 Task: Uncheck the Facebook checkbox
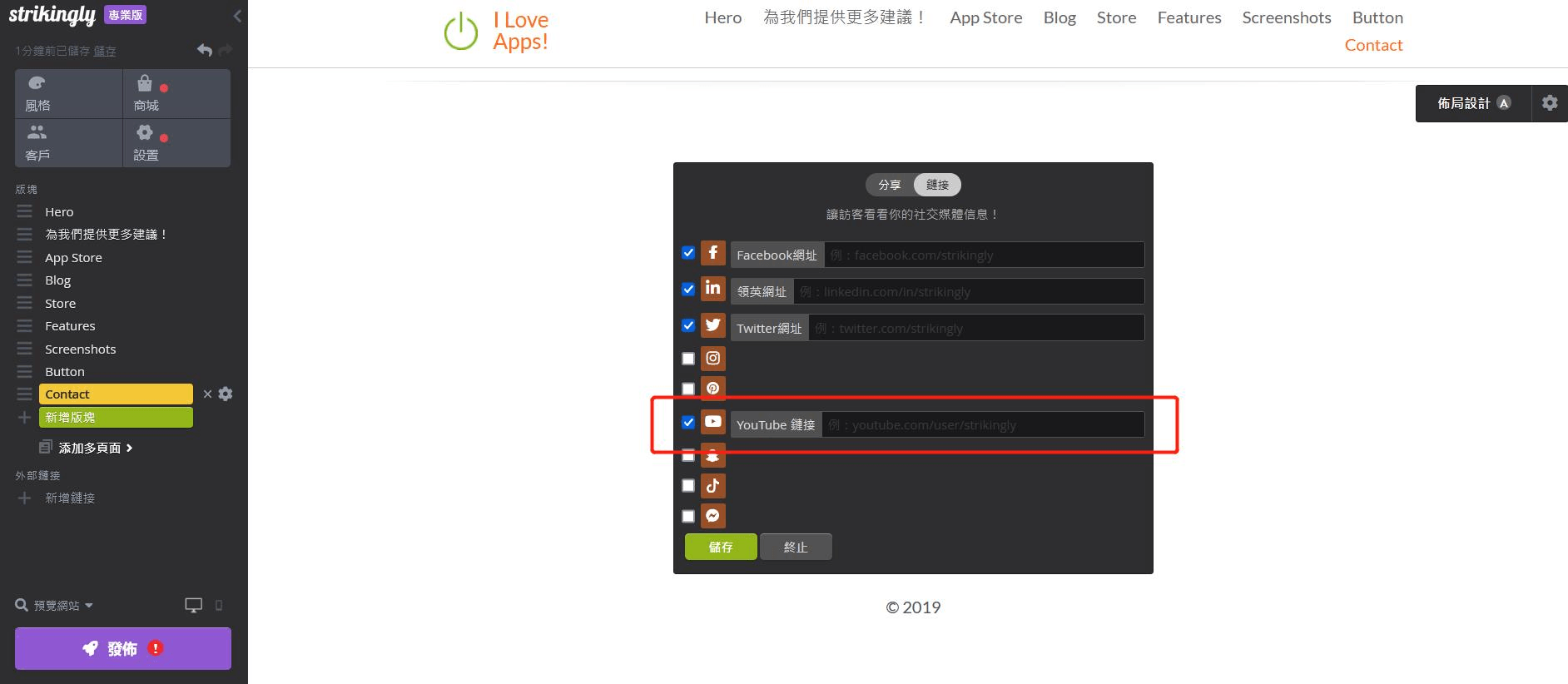[688, 253]
